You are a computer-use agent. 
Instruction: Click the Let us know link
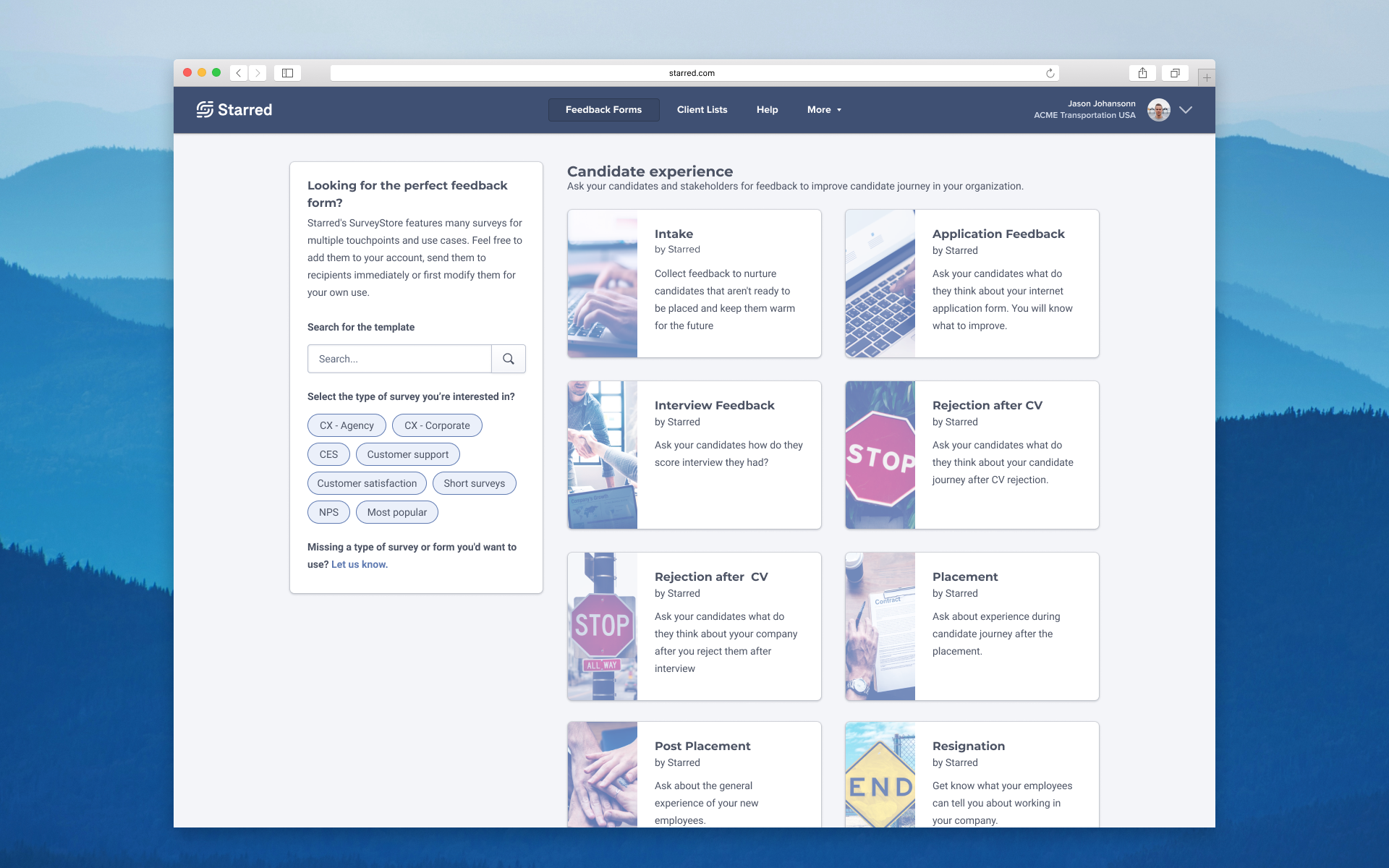click(360, 564)
